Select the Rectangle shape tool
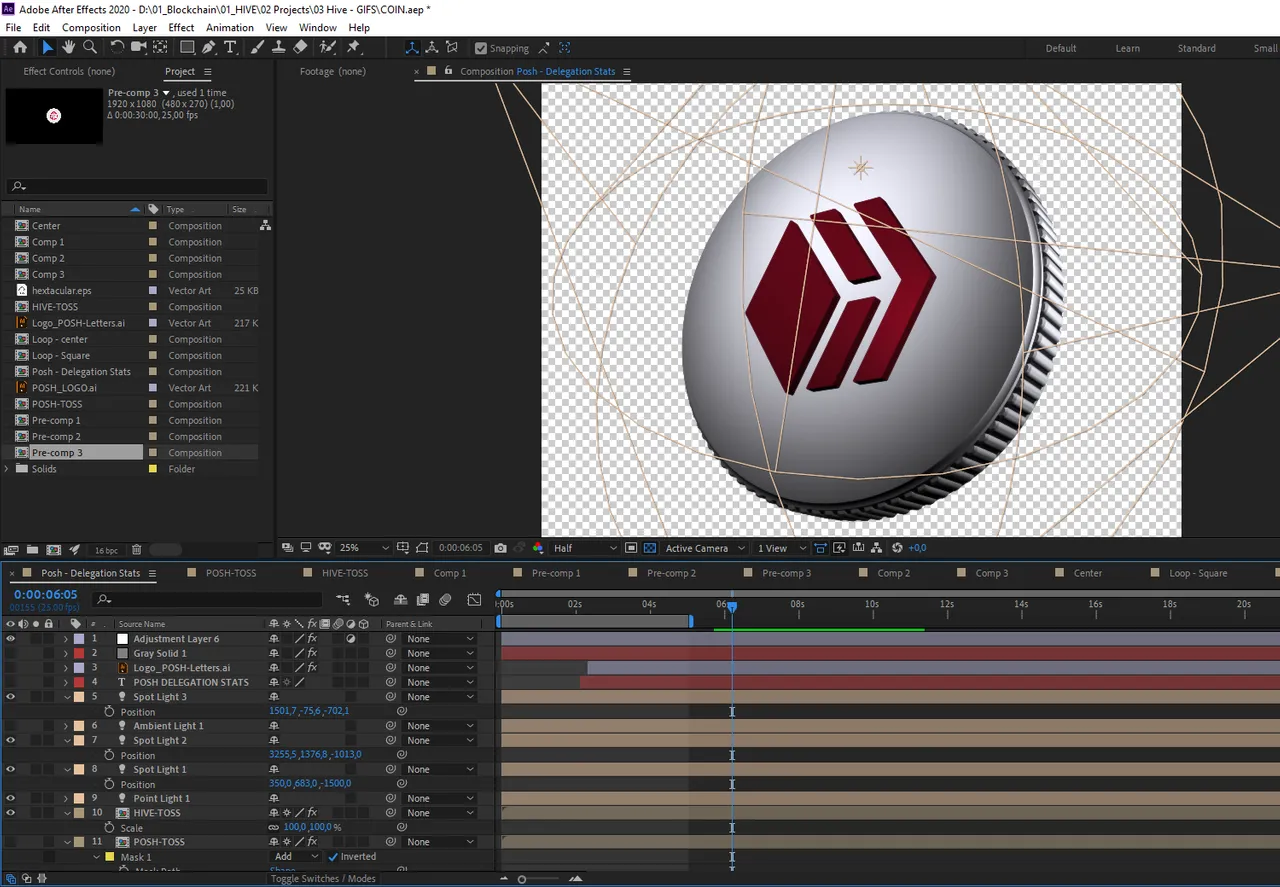 point(187,47)
